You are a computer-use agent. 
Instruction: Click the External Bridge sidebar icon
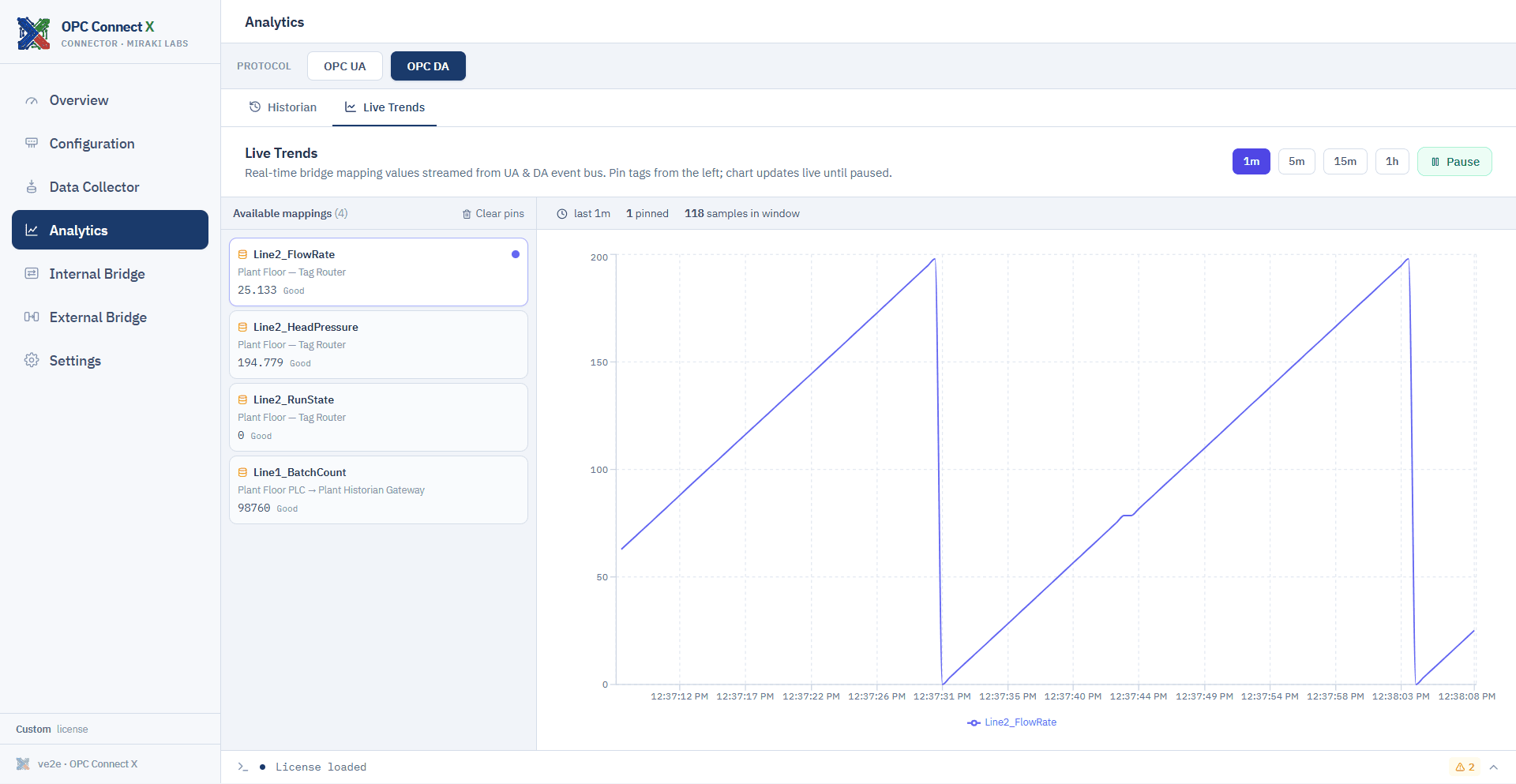pyautogui.click(x=32, y=317)
